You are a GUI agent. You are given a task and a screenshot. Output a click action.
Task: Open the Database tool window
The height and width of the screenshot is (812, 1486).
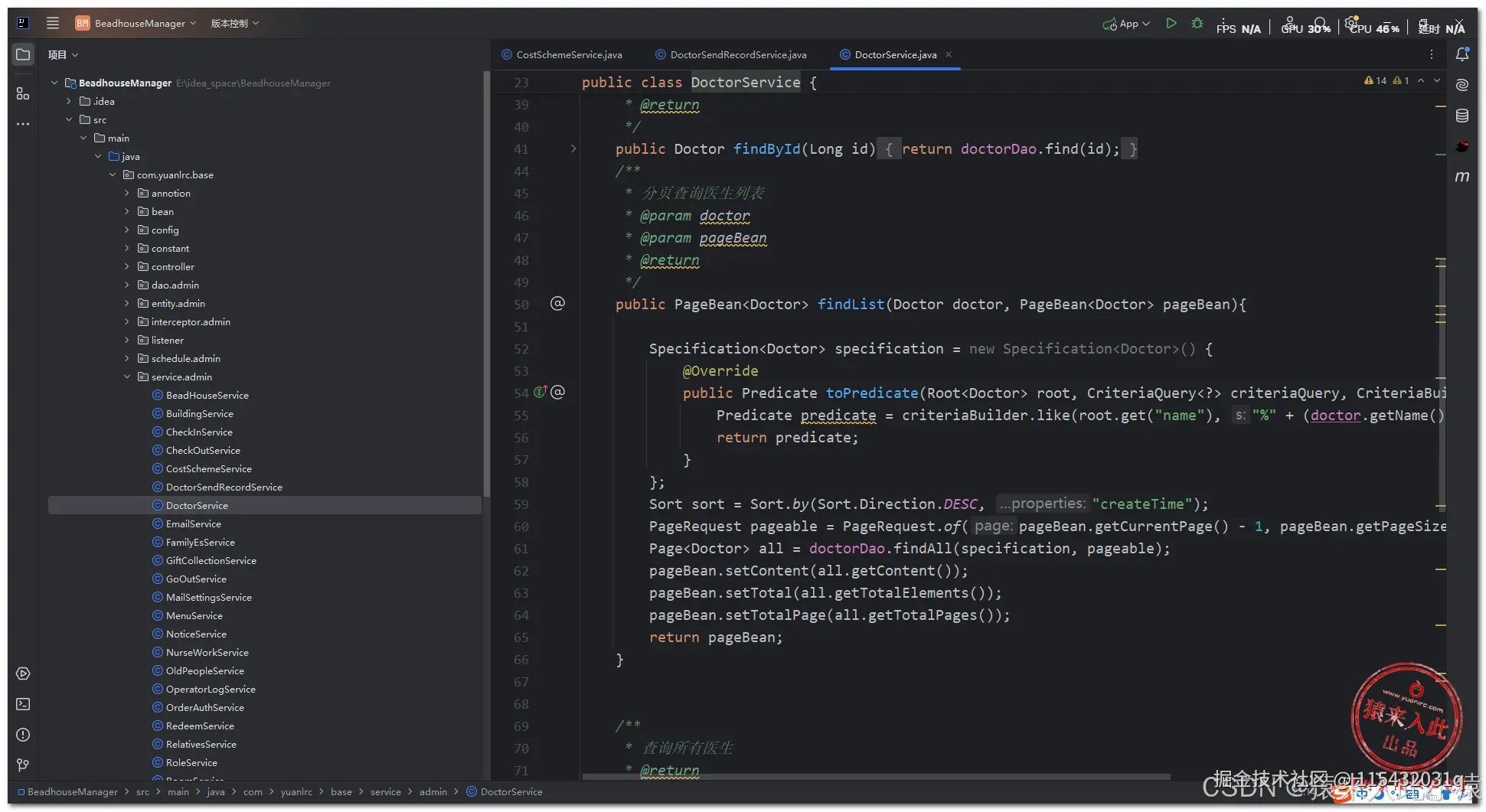point(1462,116)
